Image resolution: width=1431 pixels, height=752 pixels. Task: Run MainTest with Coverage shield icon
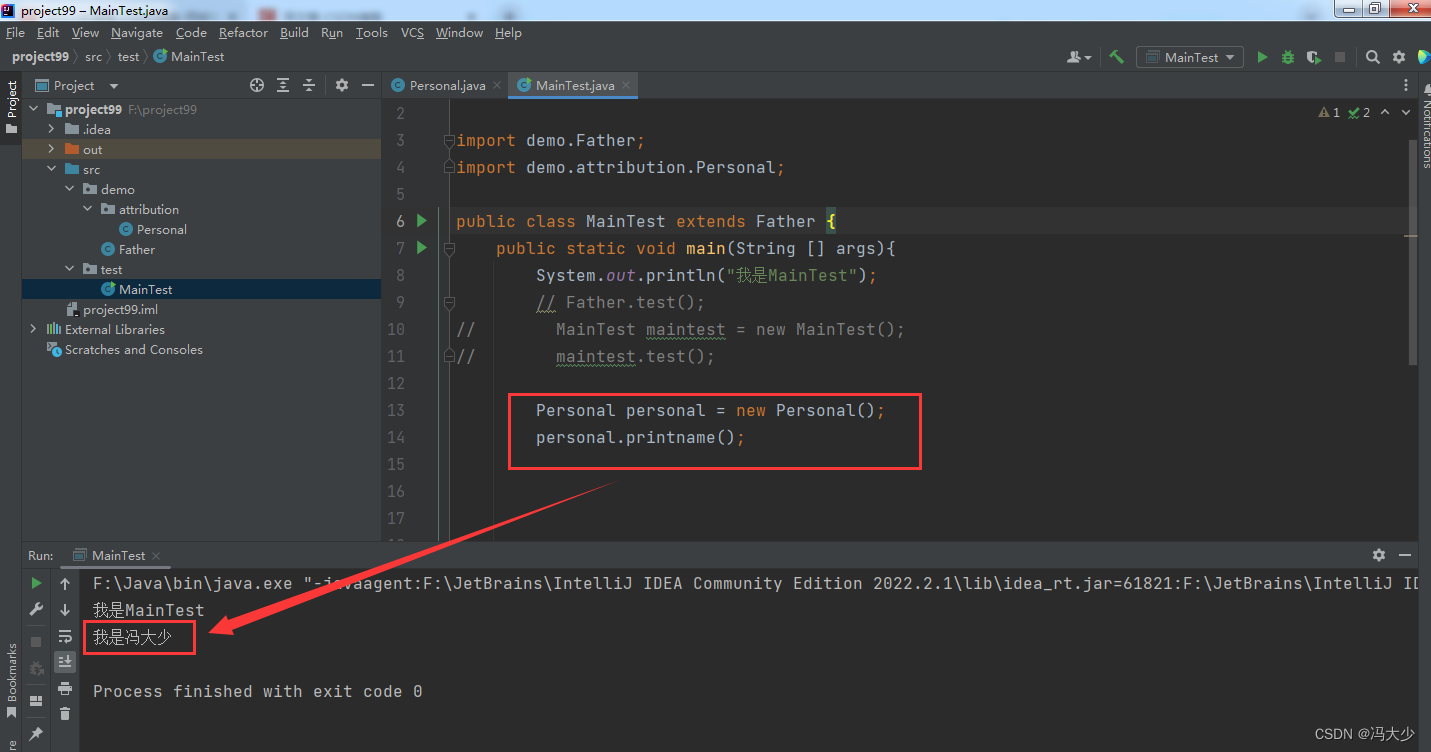[x=1314, y=57]
